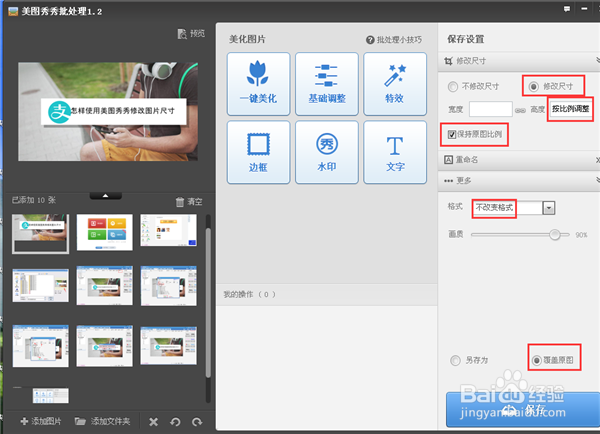Minimize the batch processing window
Screen dimensions: 600x434
pos(584,9)
